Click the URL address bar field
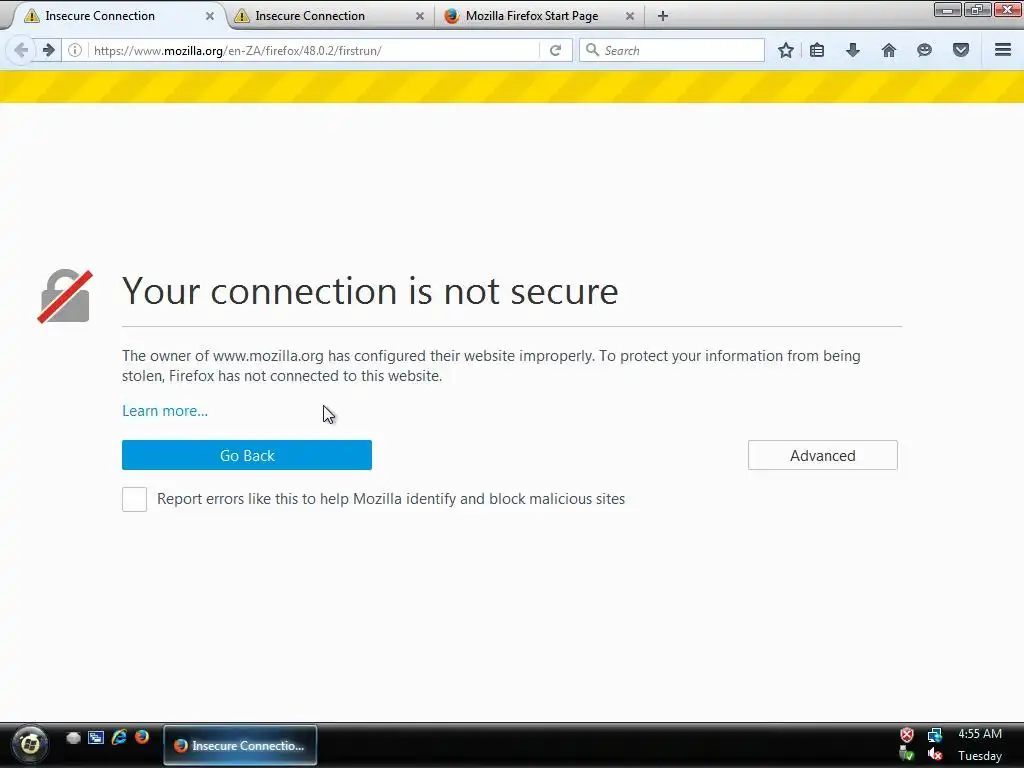 315,50
